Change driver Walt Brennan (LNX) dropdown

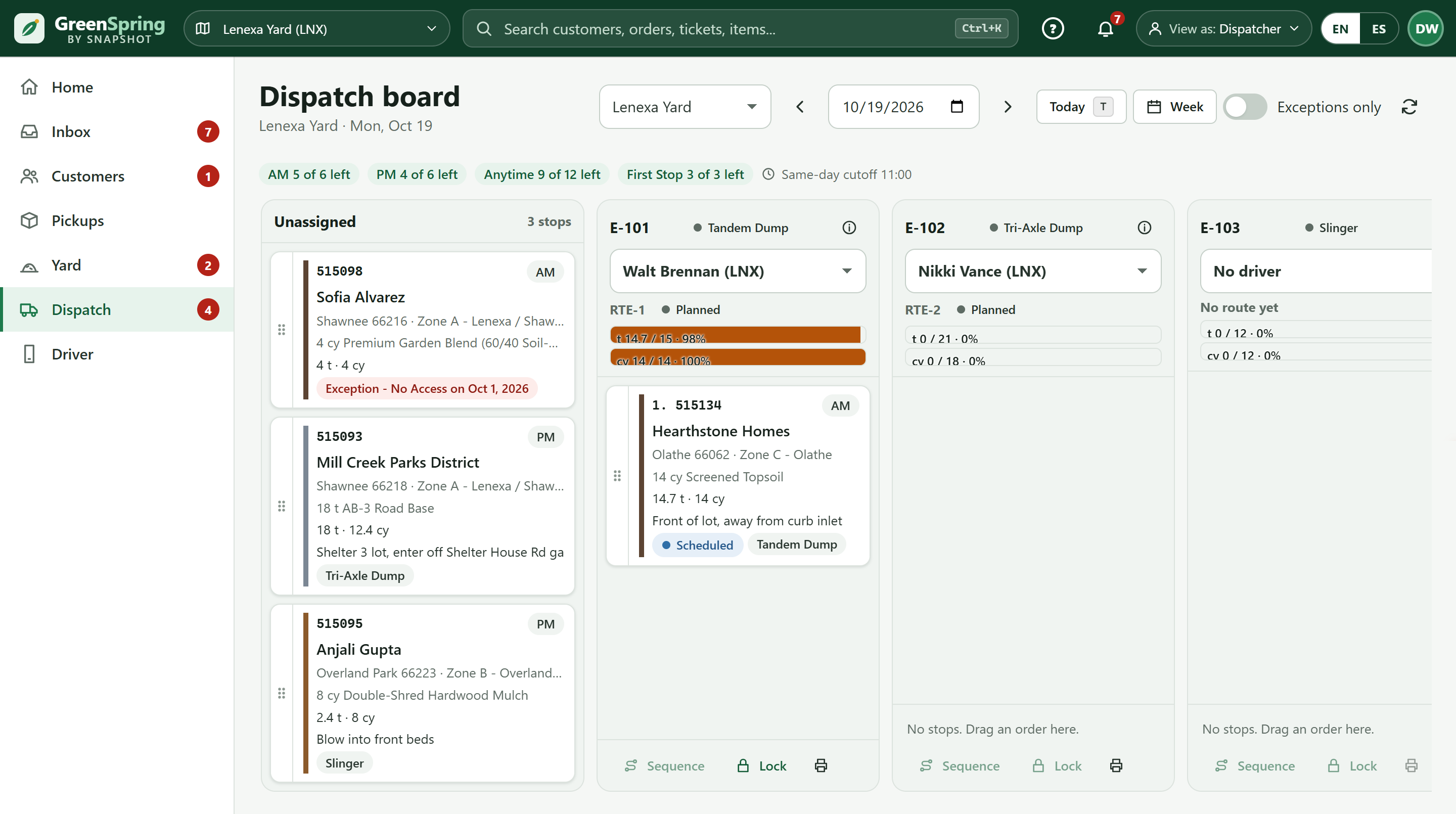[738, 272]
